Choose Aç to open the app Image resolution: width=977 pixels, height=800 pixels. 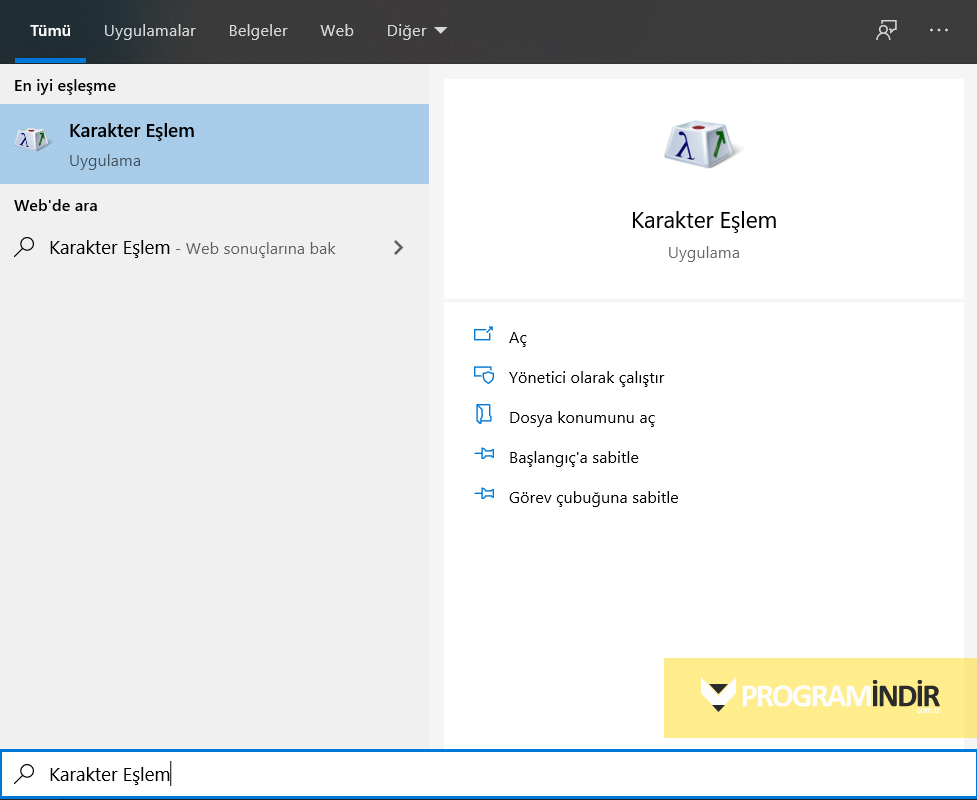tap(518, 337)
